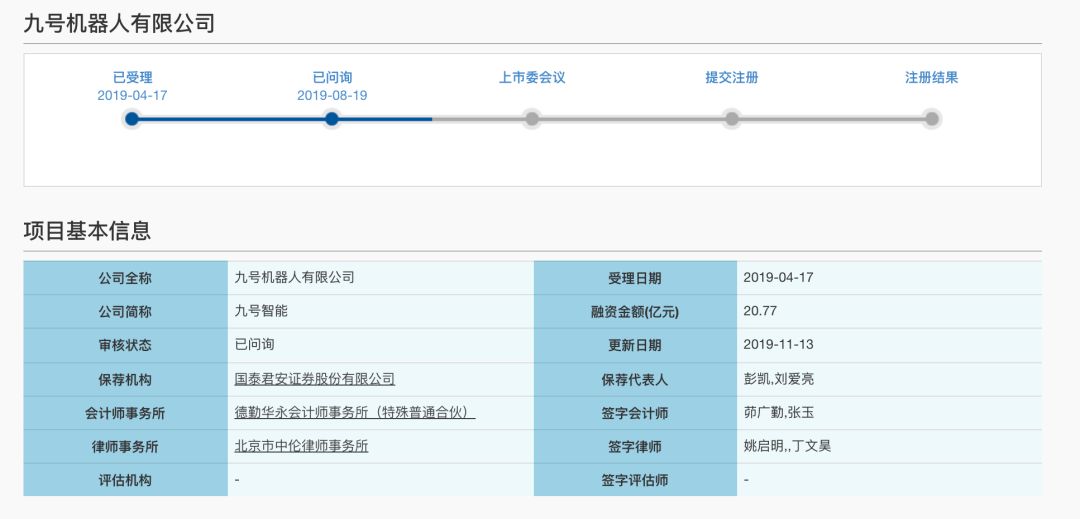Click the 上市委会议 stage marker dot

tap(532, 119)
